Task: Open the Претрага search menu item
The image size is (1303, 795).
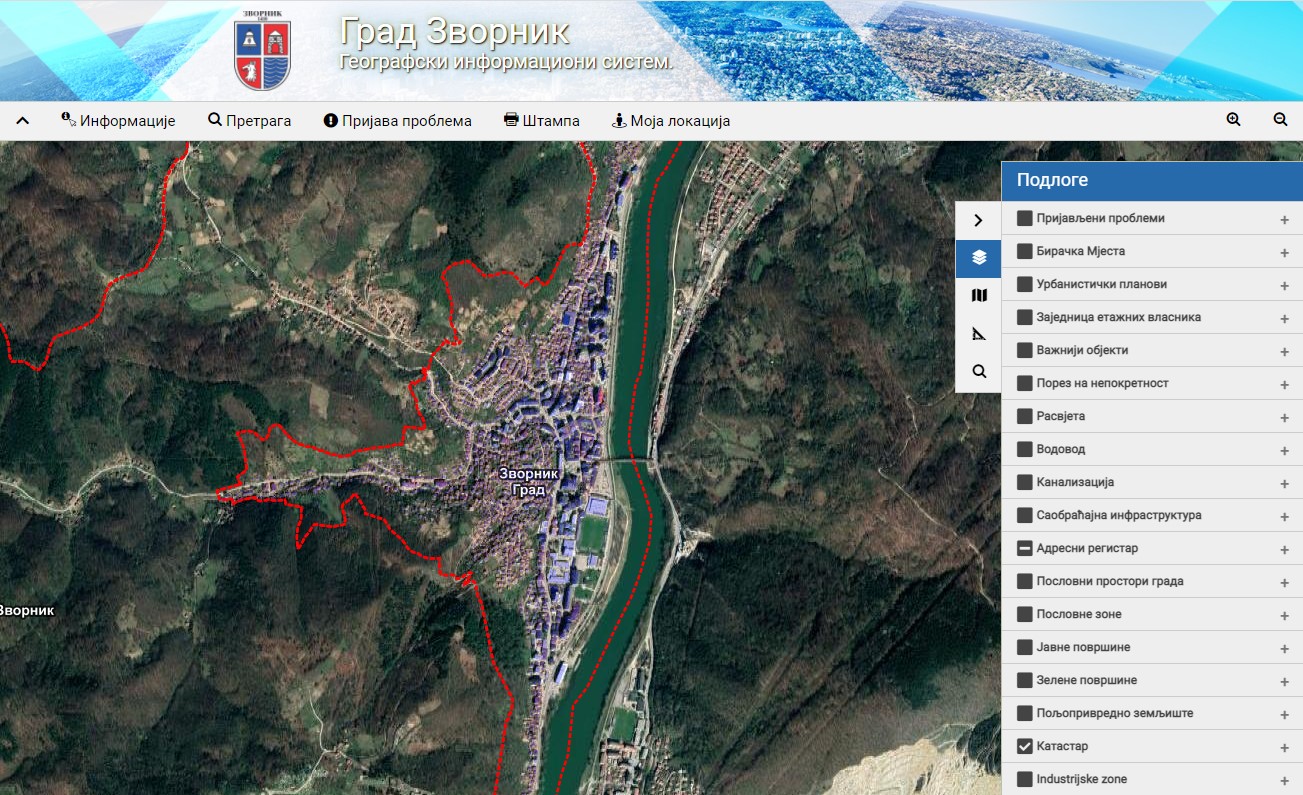Action: (x=250, y=121)
